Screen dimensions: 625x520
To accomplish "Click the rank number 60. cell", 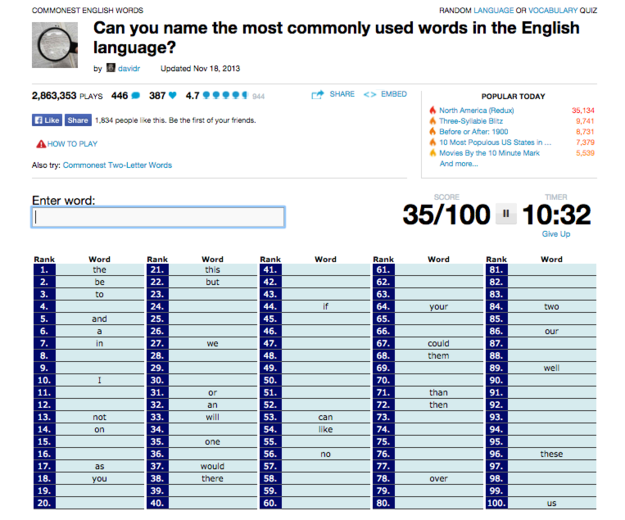I will (270, 503).
